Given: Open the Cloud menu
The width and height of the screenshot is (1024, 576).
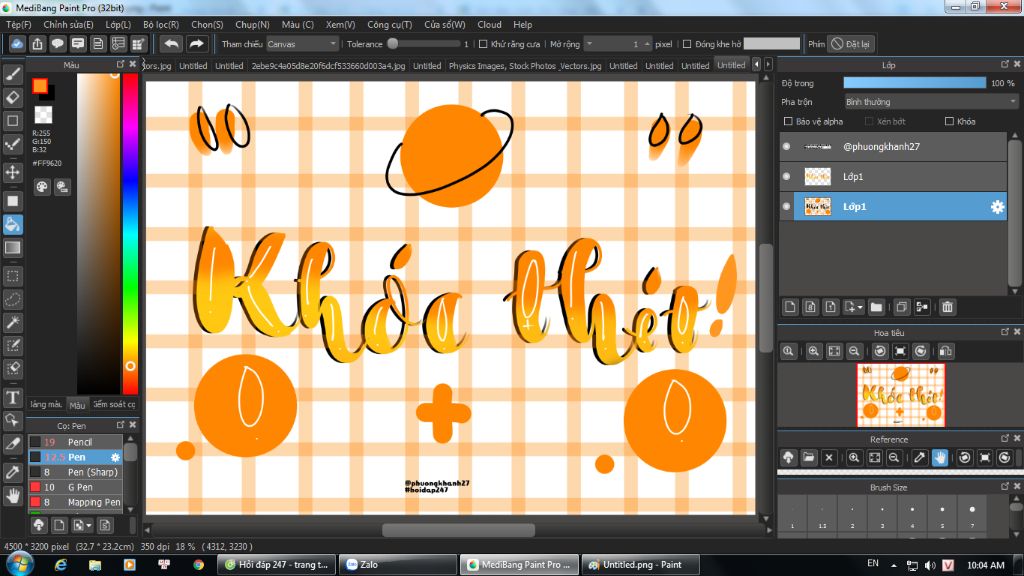Looking at the screenshot, I should click(x=489, y=24).
